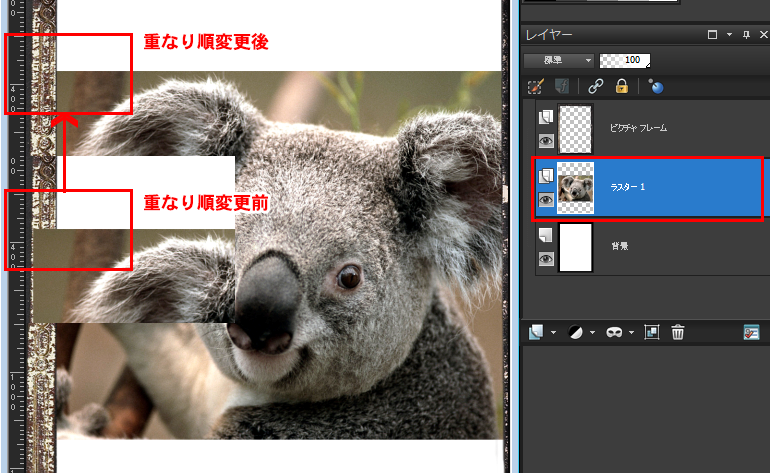This screenshot has height=473, width=770.
Task: Click the edit selection brush icon
Action: point(535,87)
